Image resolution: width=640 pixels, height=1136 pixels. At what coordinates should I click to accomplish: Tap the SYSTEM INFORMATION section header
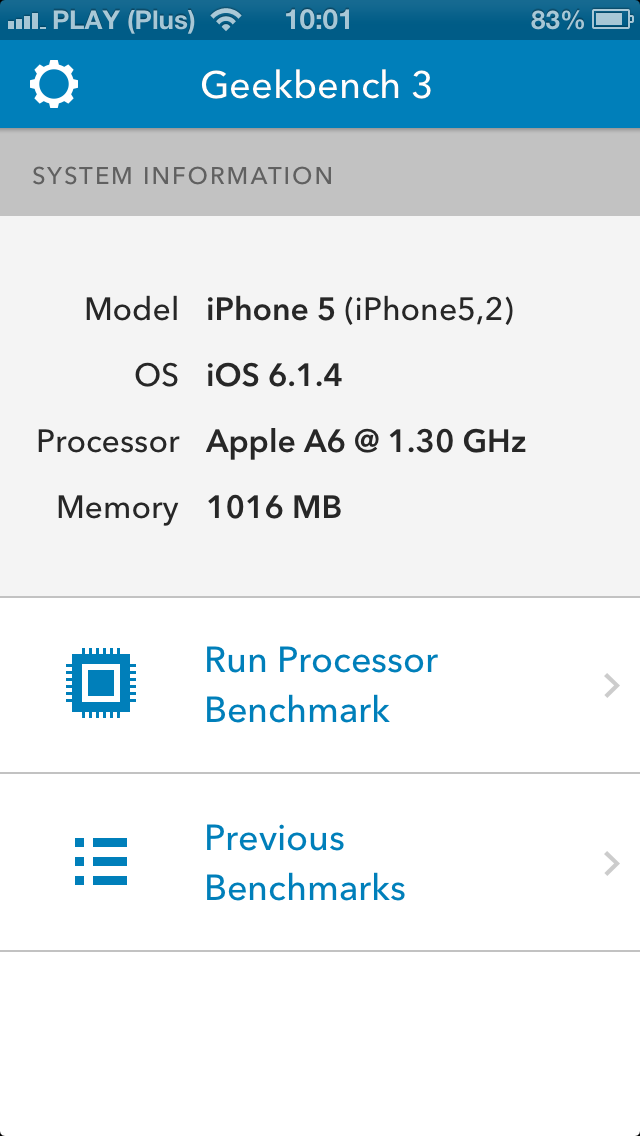point(182,177)
